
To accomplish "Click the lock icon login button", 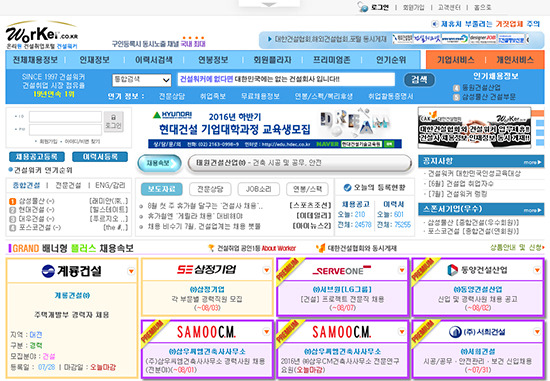I will tap(113, 121).
